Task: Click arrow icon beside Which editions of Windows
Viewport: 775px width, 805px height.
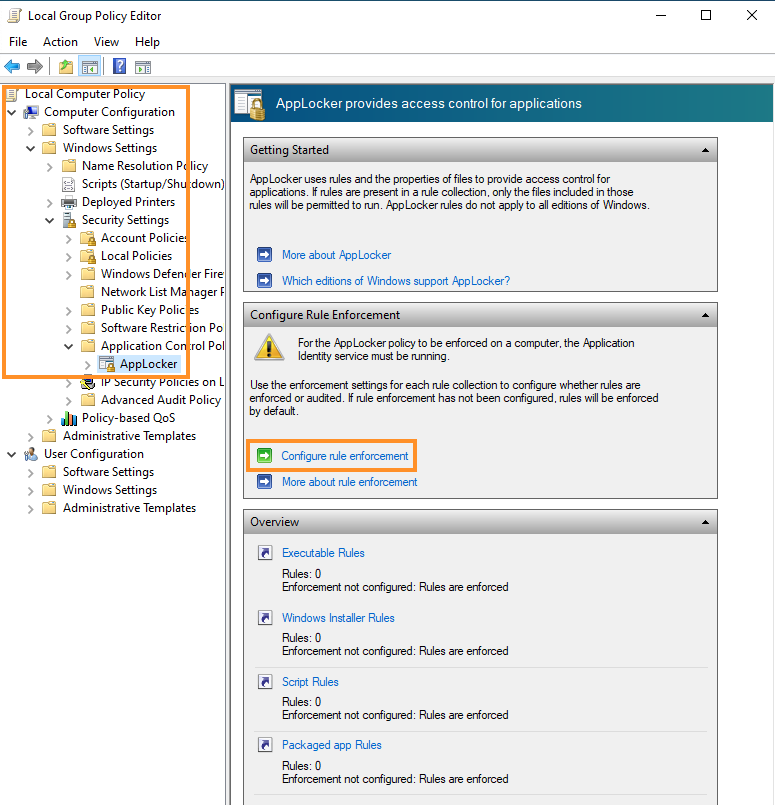Action: (264, 281)
